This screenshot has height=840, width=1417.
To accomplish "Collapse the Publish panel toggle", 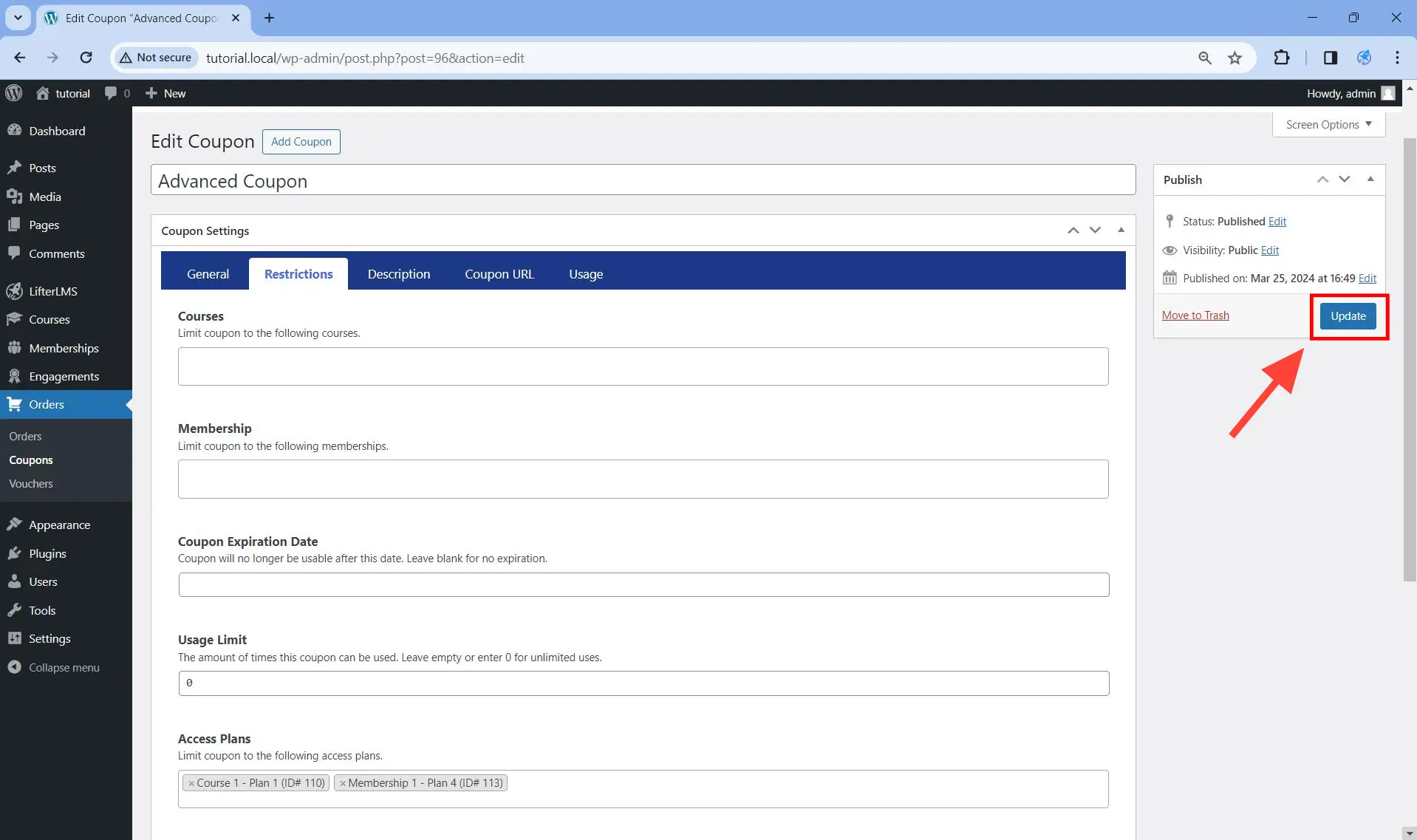I will pos(1370,180).
